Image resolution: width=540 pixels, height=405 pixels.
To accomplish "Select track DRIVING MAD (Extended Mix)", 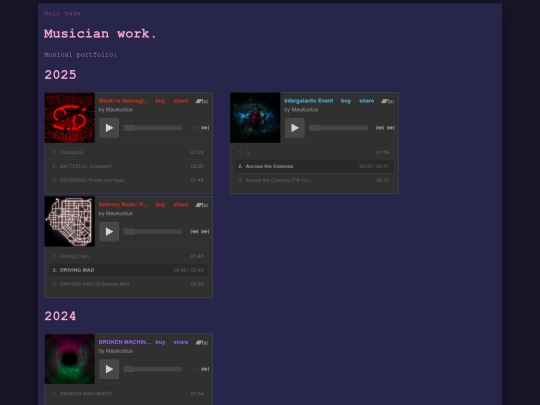I will pyautogui.click(x=128, y=284).
